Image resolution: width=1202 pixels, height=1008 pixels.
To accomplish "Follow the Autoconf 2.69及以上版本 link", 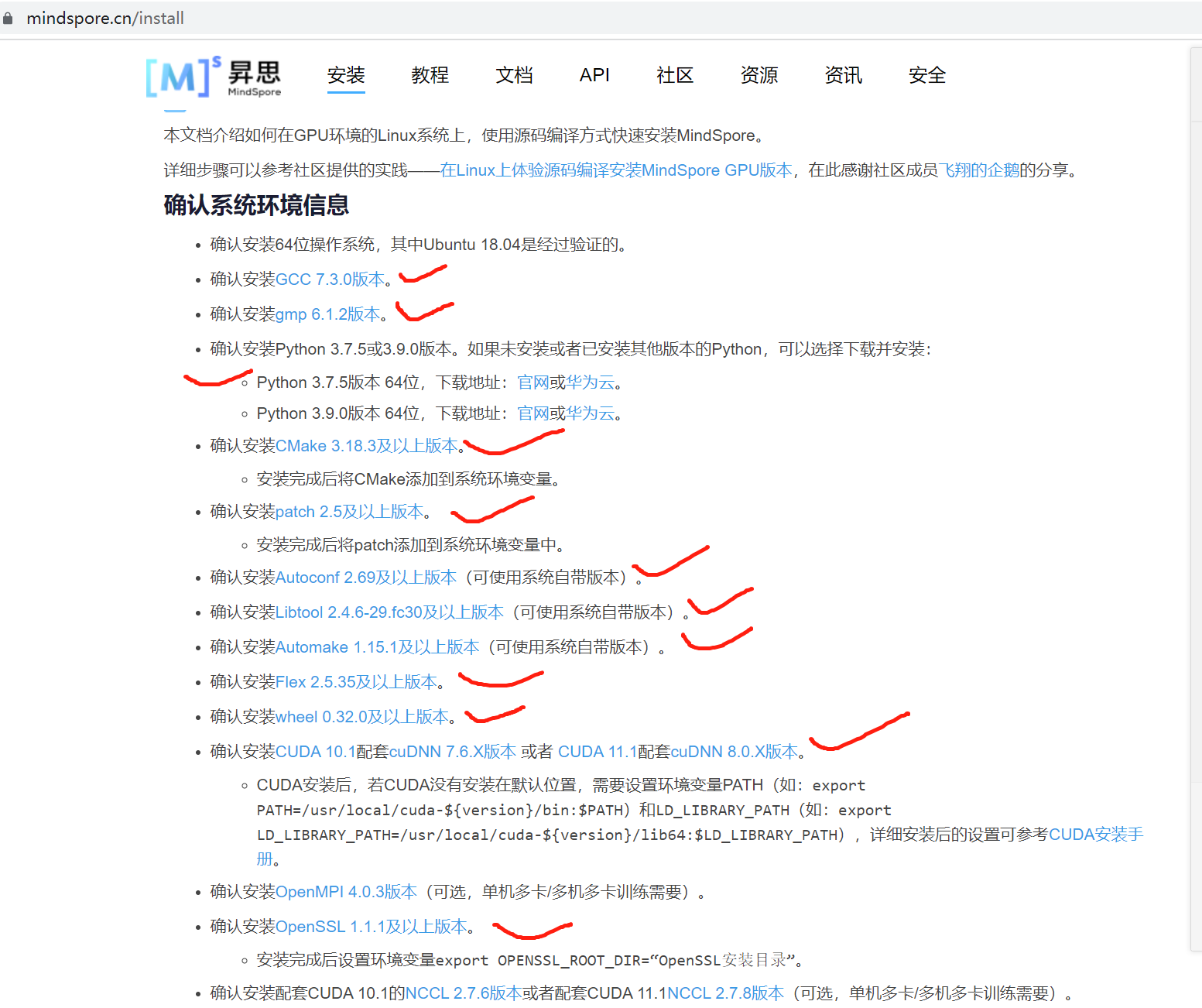I will [366, 578].
